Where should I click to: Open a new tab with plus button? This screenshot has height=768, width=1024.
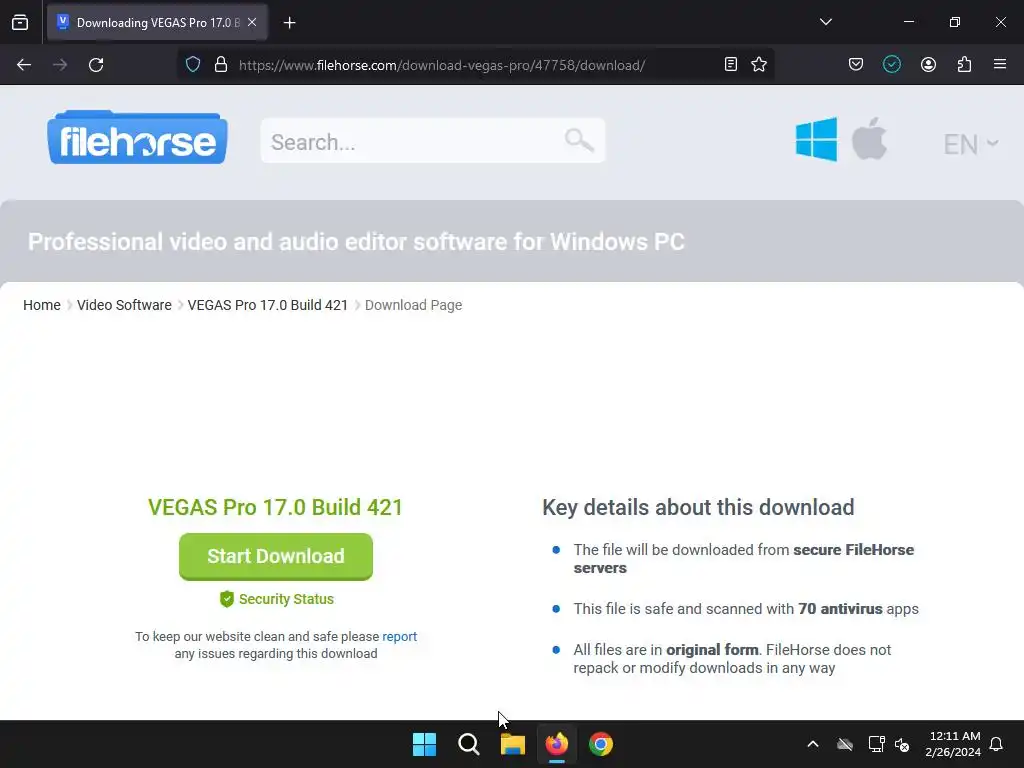pos(289,23)
